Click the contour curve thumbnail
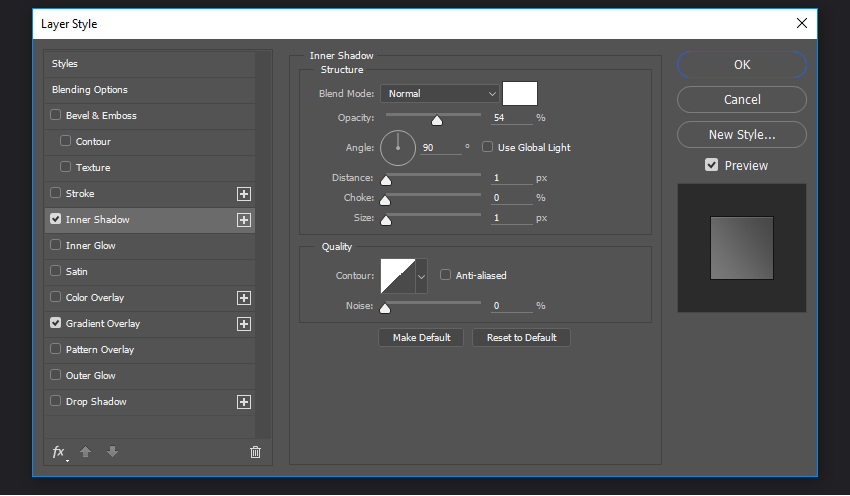The width and height of the screenshot is (850, 496). coord(398,276)
